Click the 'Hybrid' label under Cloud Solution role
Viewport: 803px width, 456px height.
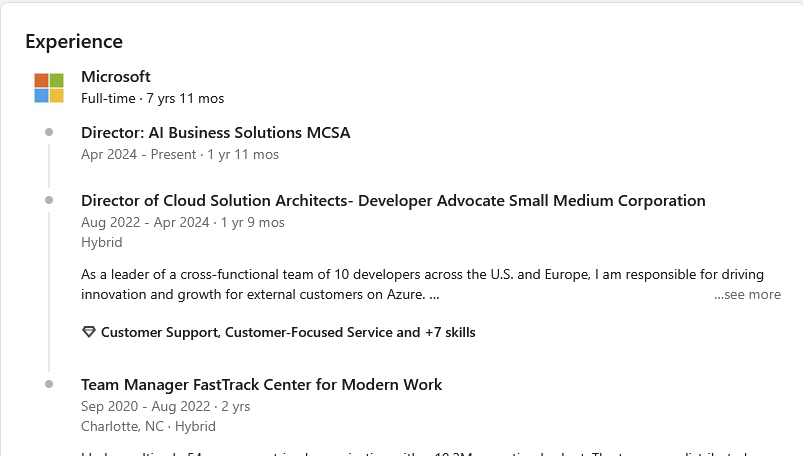coord(101,242)
